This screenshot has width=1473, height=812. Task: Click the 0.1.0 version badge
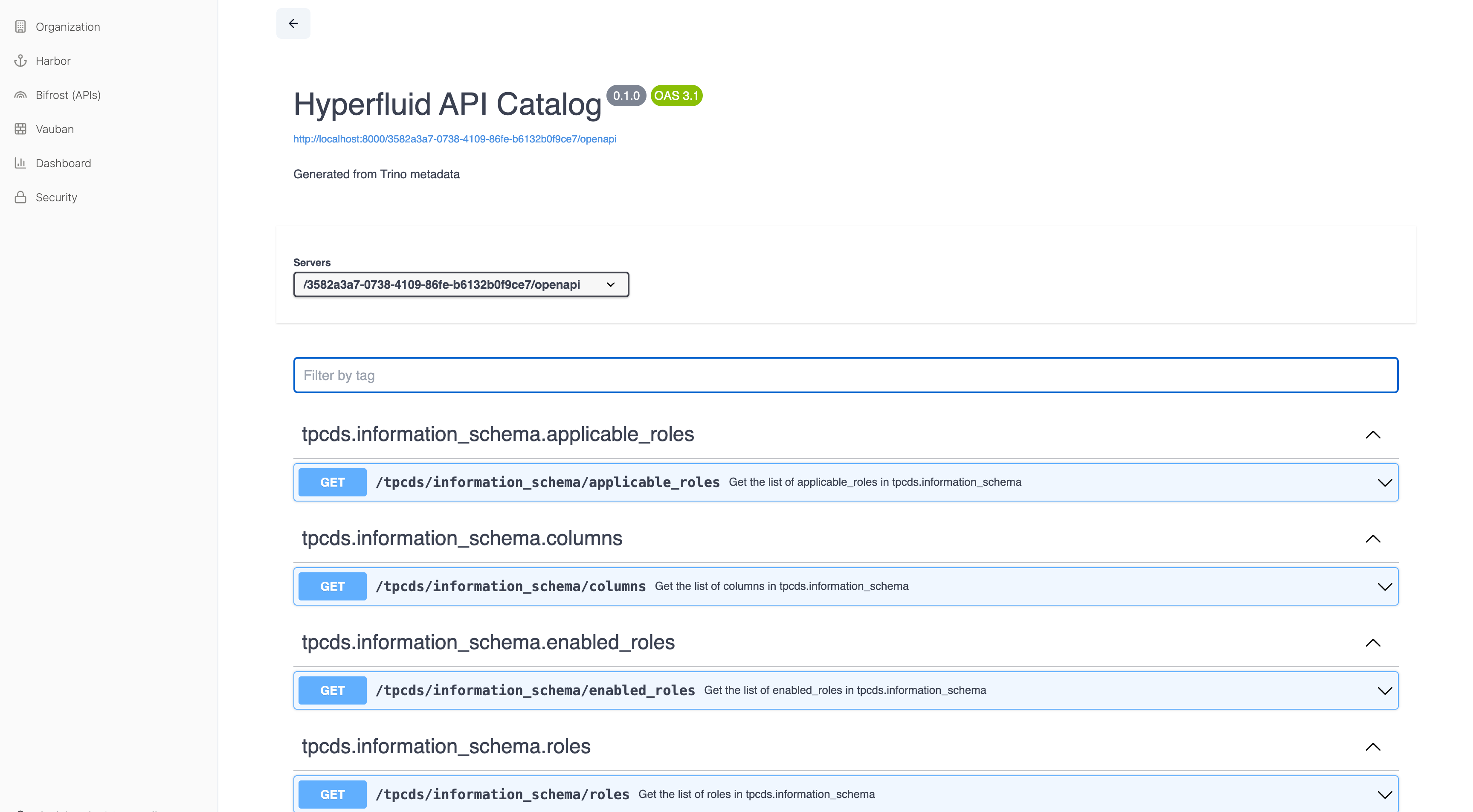[x=626, y=96]
